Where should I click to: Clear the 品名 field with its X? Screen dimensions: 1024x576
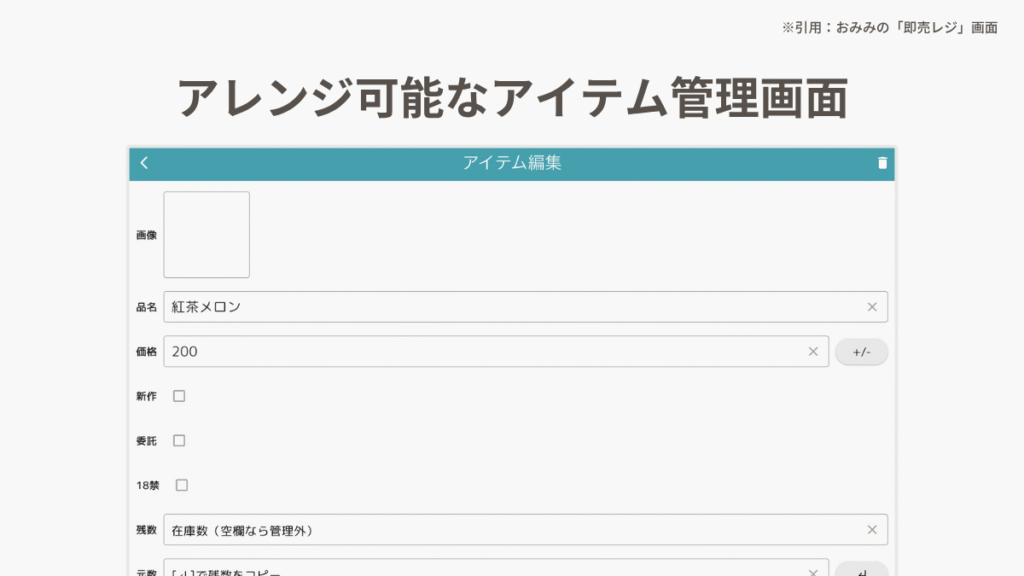click(x=872, y=307)
